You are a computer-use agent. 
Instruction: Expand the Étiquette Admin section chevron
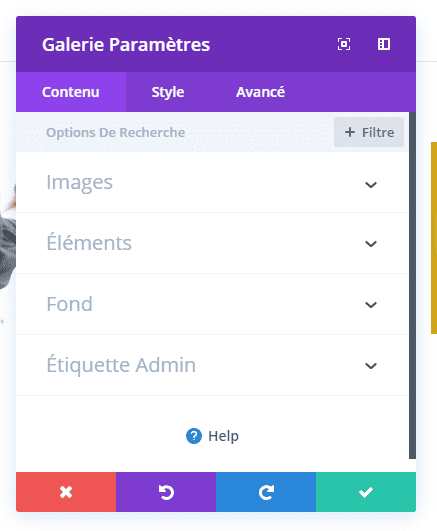pos(371,366)
